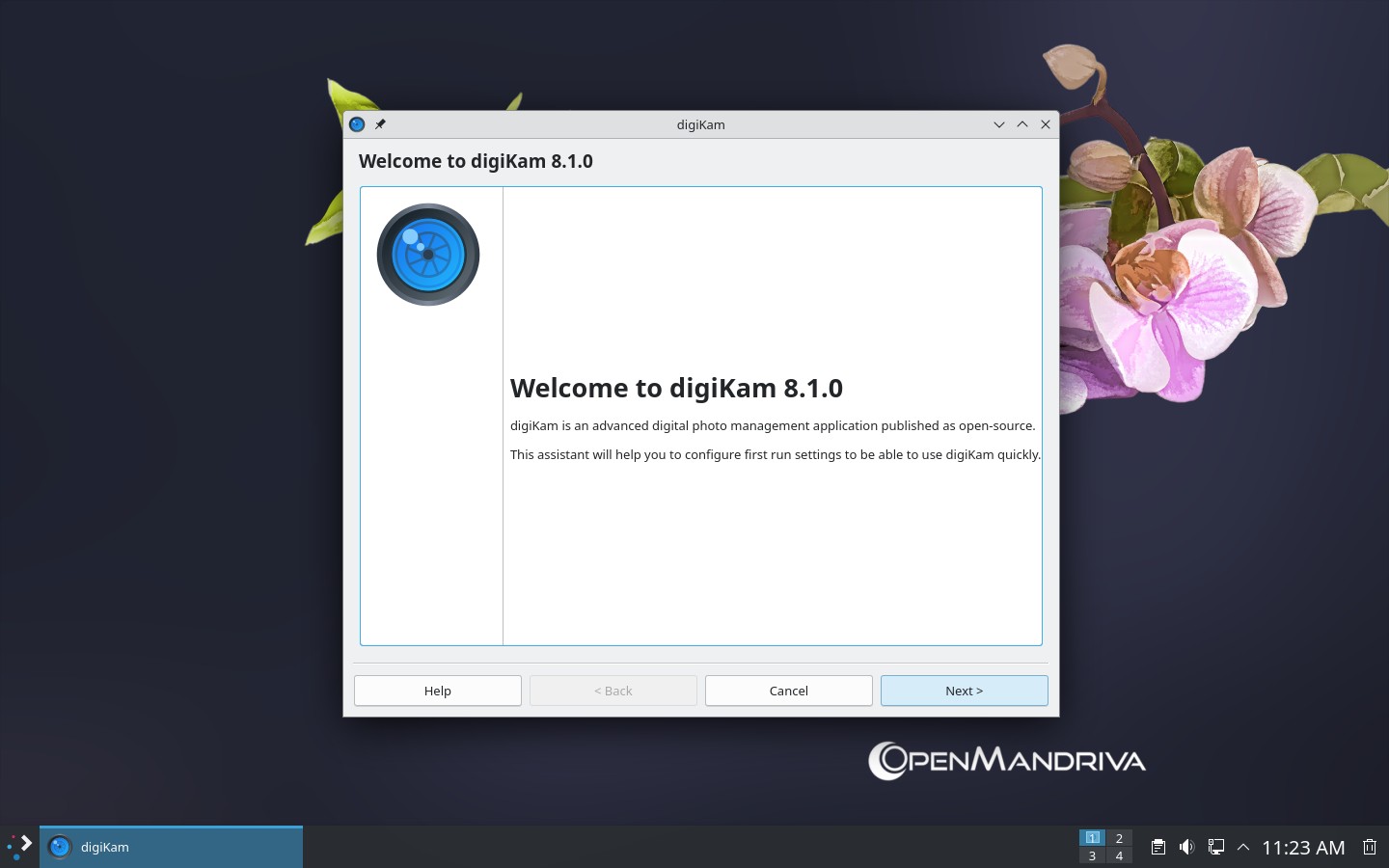The width and height of the screenshot is (1389, 868).
Task: Close the digiKam welcome dialog
Action: click(x=1046, y=124)
